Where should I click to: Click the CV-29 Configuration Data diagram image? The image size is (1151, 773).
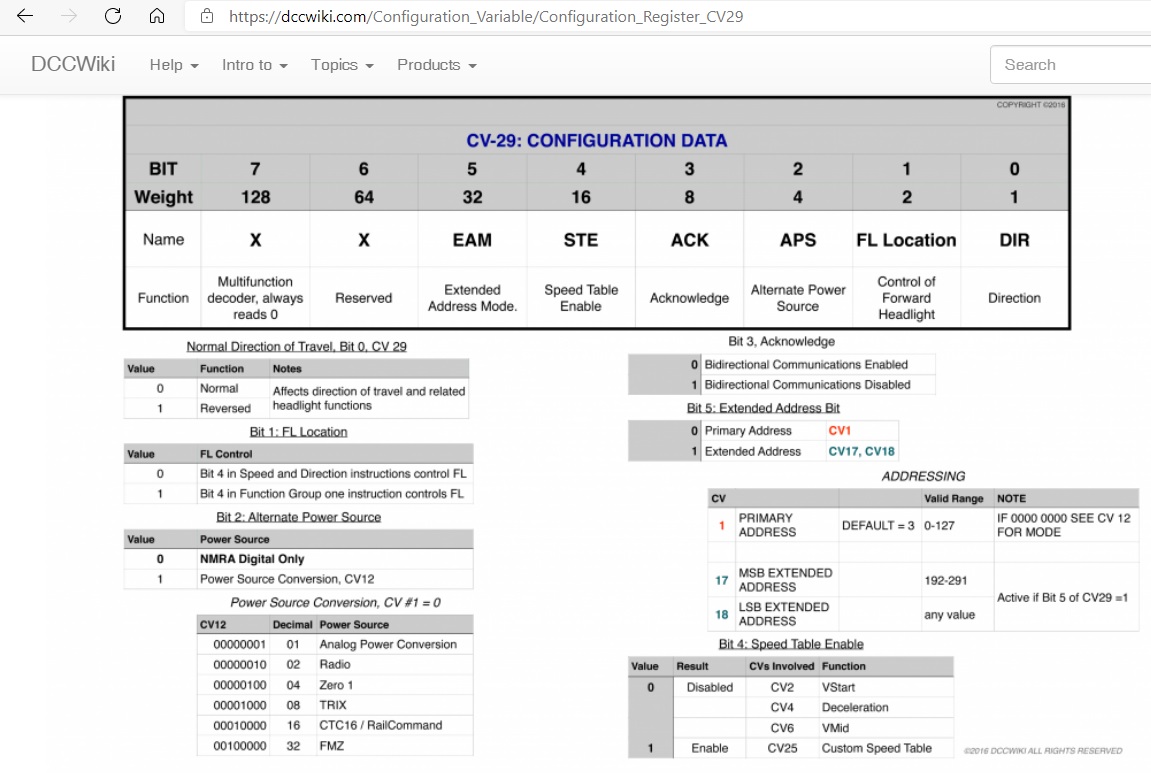tap(597, 429)
